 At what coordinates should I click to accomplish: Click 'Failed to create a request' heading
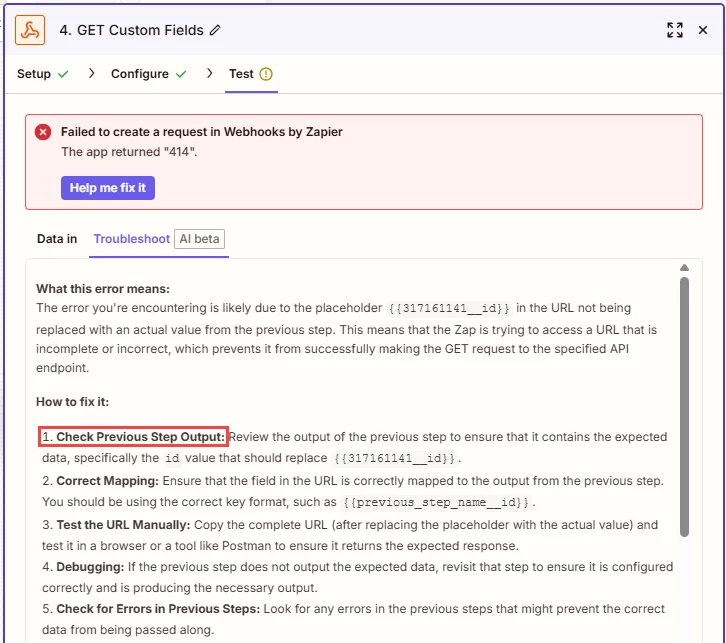(x=201, y=132)
